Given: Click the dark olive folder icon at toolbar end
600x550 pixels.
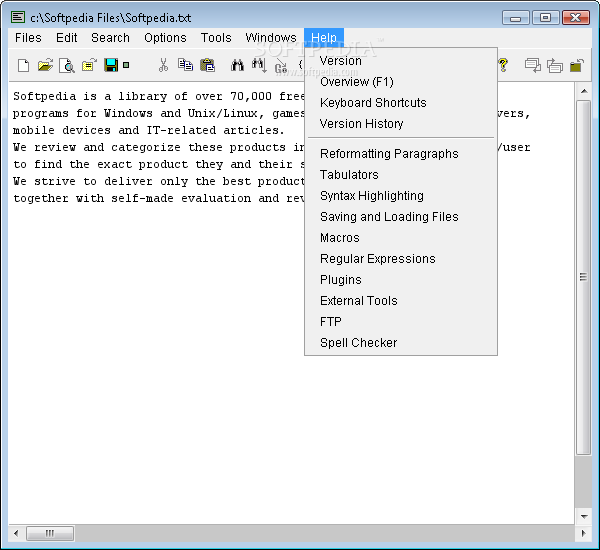Looking at the screenshot, I should [x=577, y=65].
